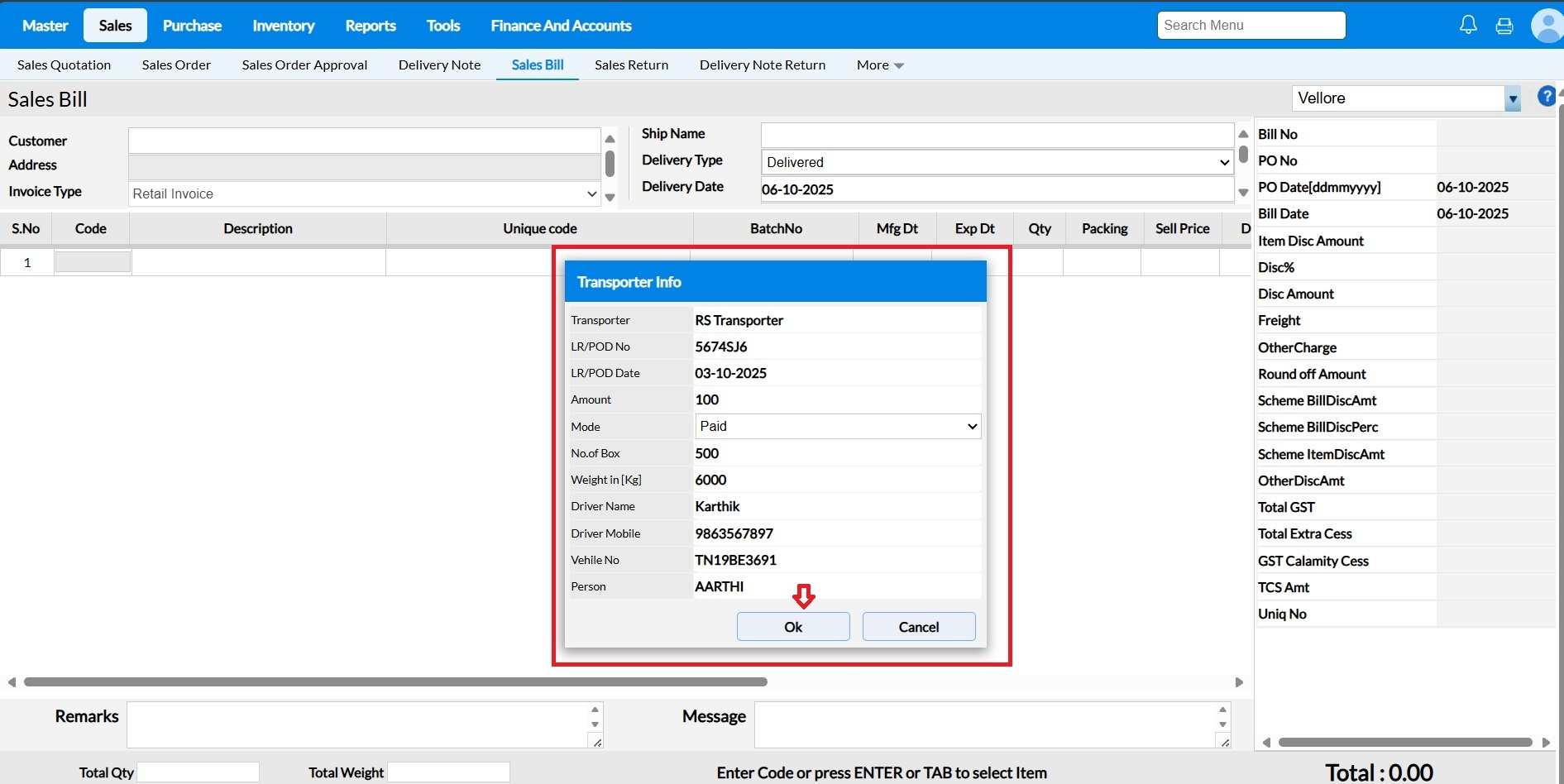The image size is (1564, 784).
Task: Click the Search Menu input box
Action: 1251,26
